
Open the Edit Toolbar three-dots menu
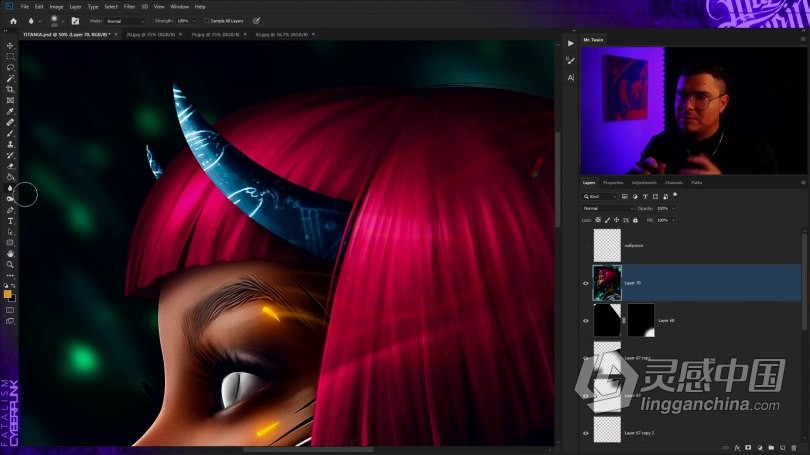(x=10, y=275)
